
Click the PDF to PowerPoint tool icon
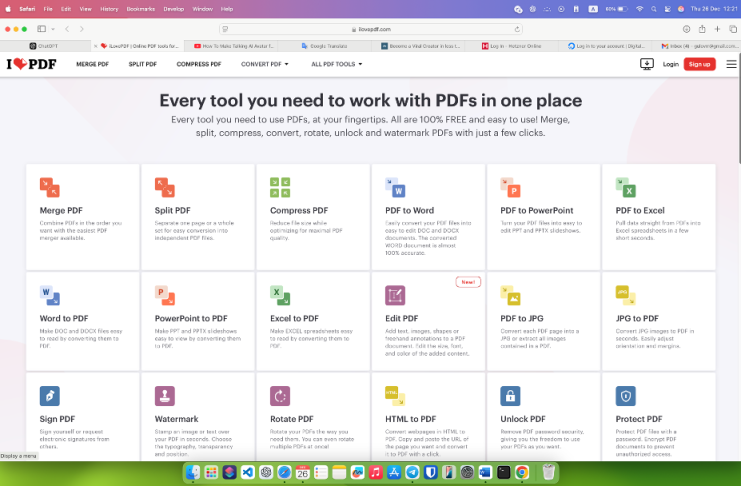510,187
